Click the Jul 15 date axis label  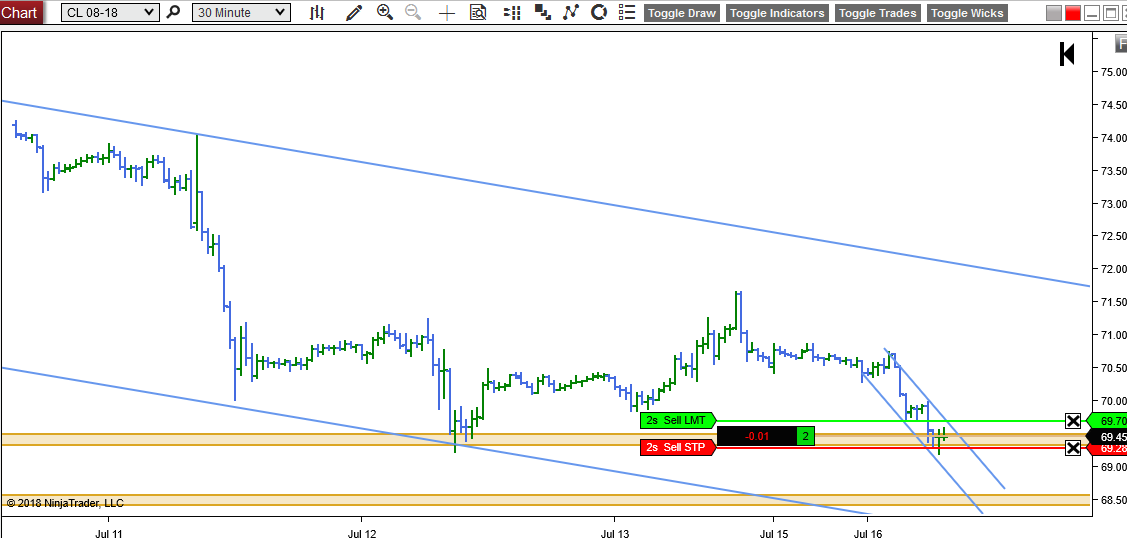point(773,534)
